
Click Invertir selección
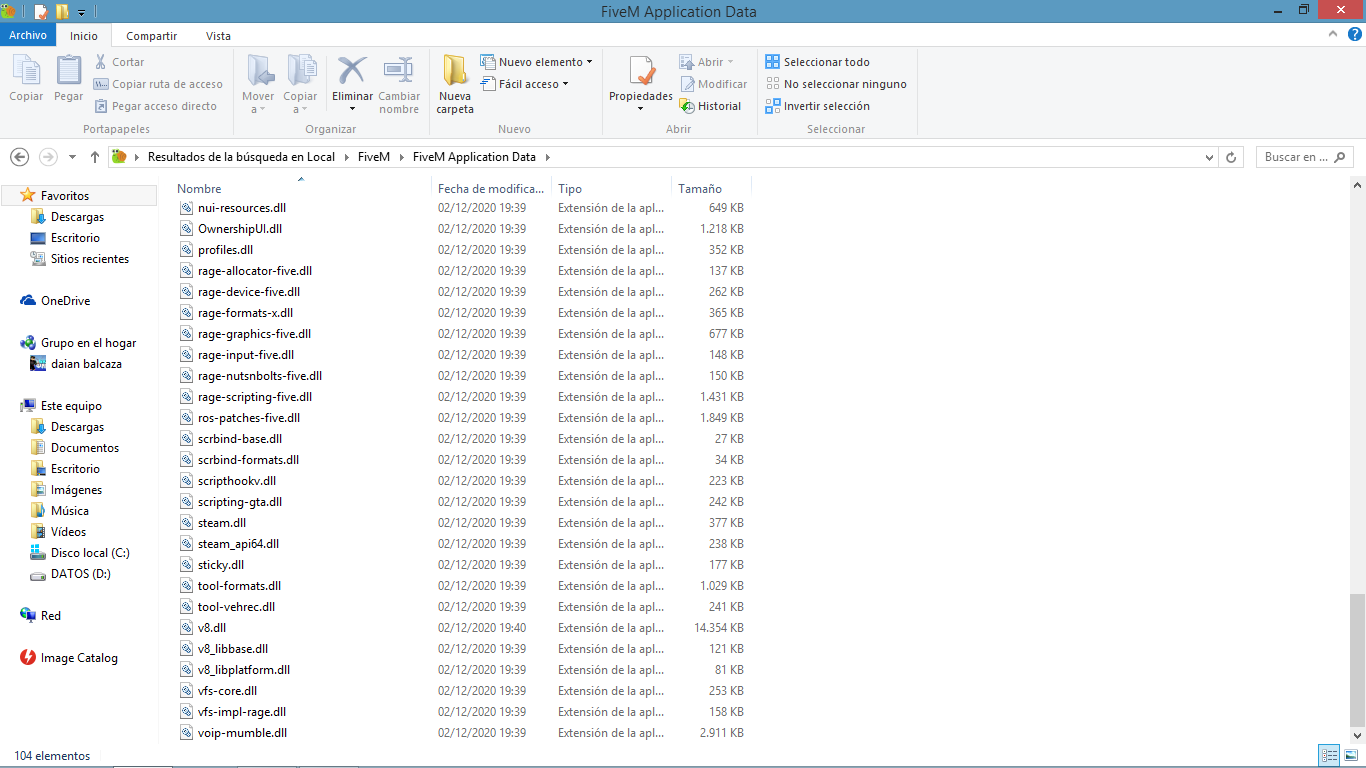click(818, 106)
